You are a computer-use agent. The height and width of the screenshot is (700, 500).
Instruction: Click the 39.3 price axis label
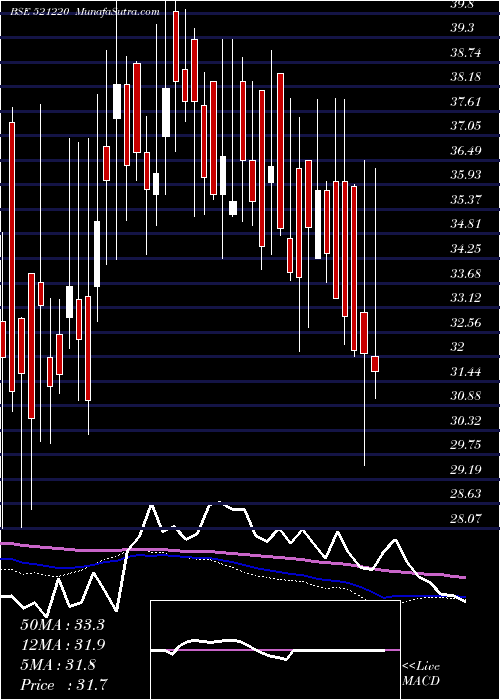[462, 28]
